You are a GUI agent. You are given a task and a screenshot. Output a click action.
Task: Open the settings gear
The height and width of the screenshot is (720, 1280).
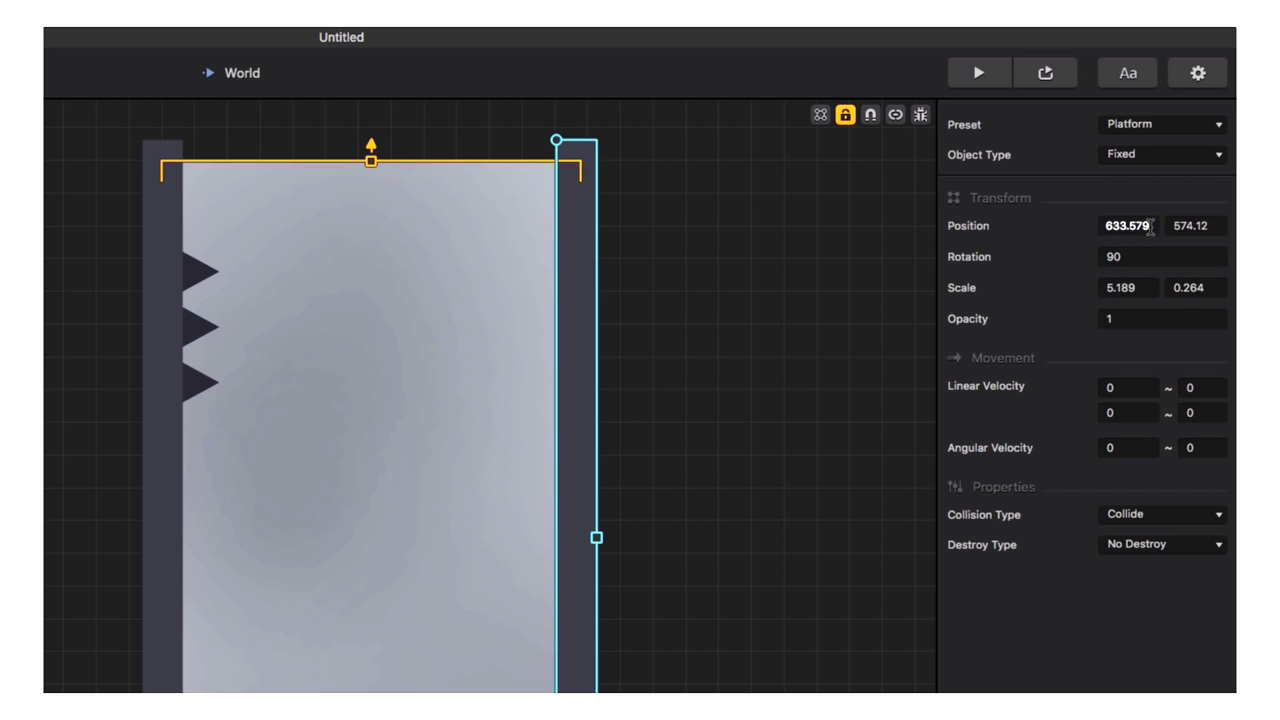[1198, 73]
